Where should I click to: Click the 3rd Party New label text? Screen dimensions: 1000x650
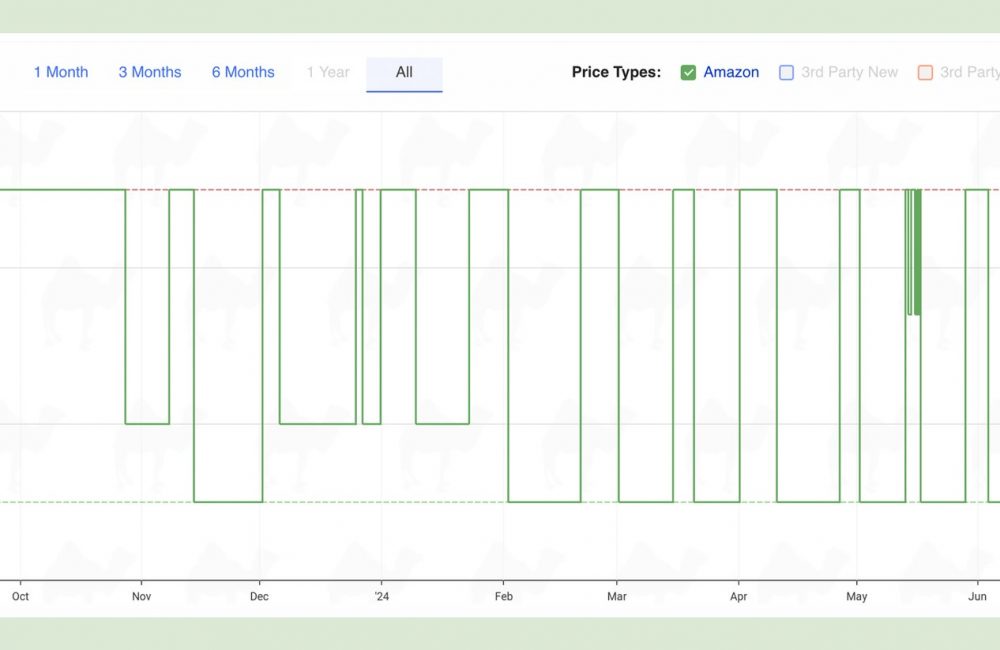click(x=849, y=72)
